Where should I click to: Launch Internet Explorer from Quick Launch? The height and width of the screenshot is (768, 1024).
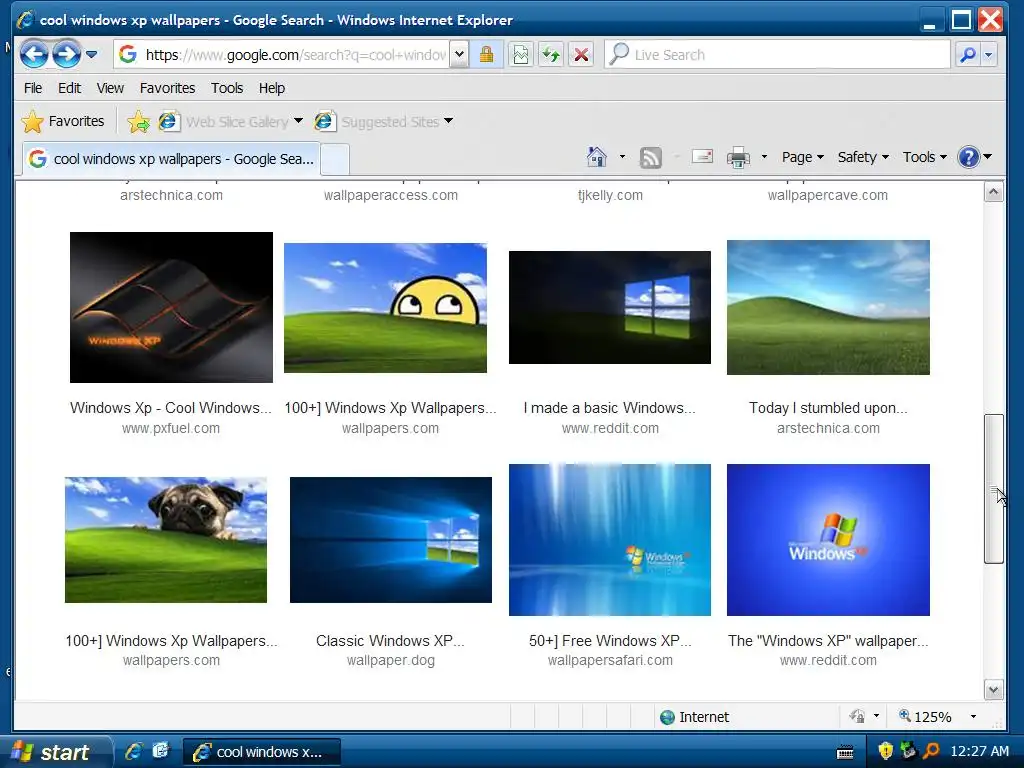(134, 752)
